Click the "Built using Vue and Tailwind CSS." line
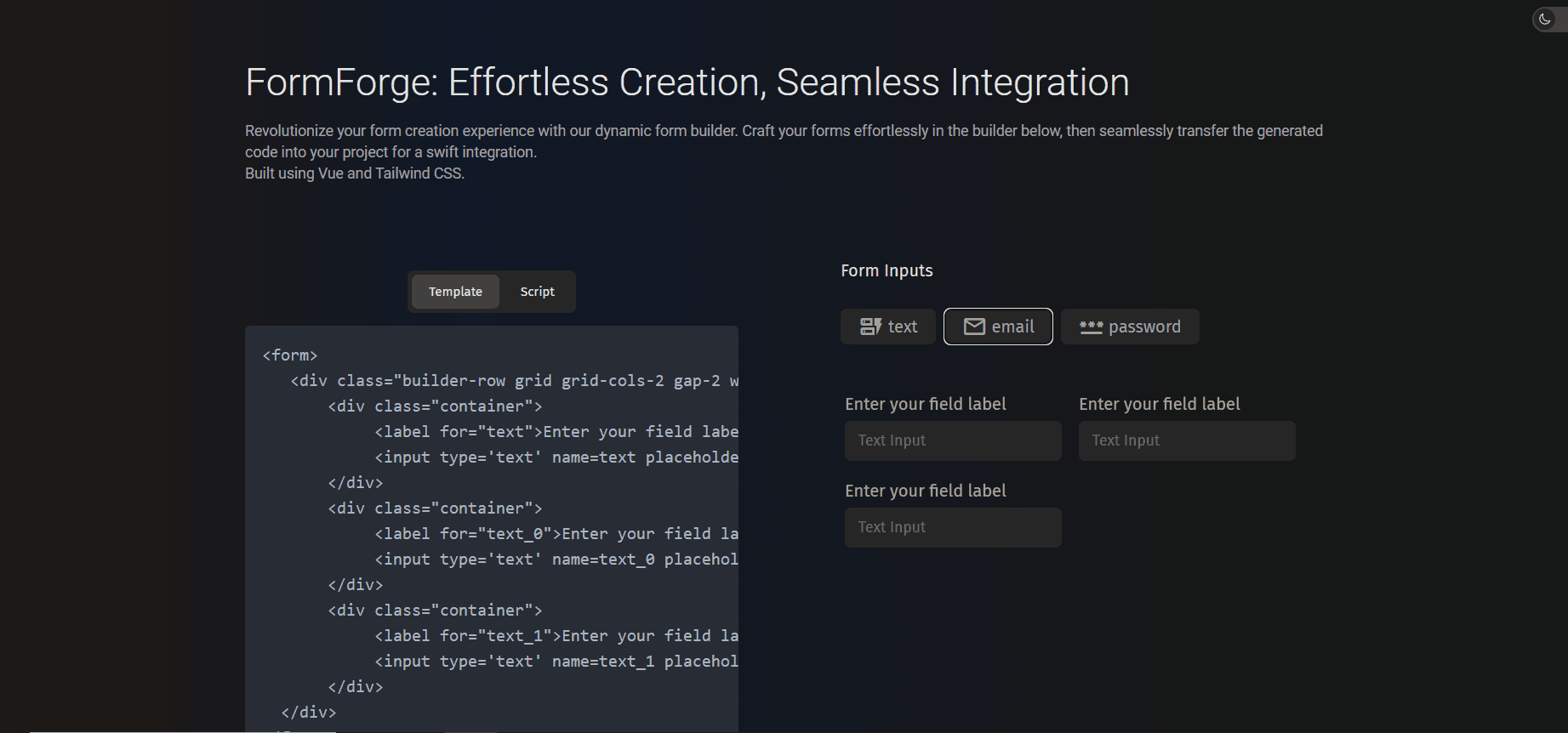This screenshot has width=1568, height=733. click(x=355, y=173)
